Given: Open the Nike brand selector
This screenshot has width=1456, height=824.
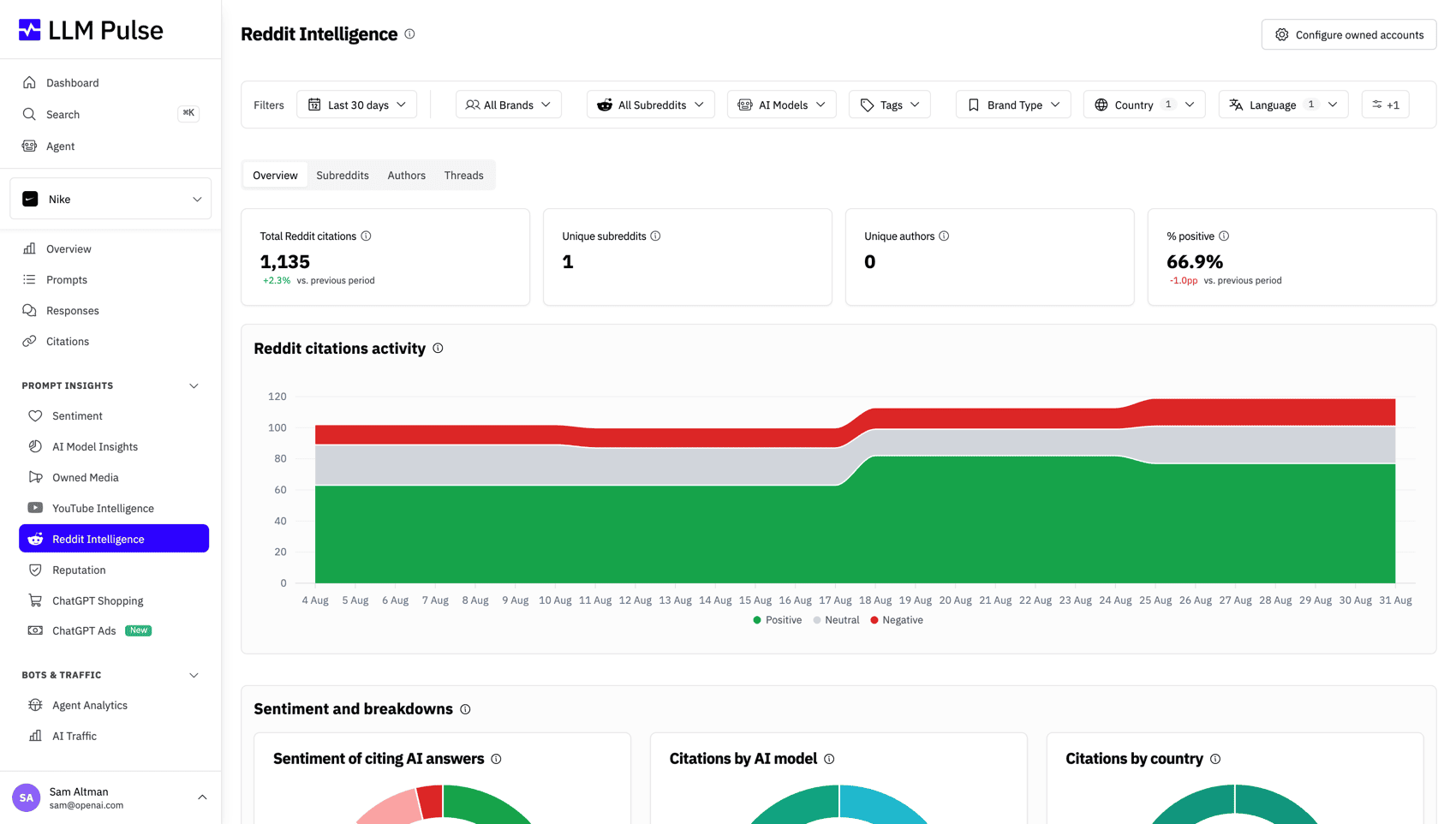Looking at the screenshot, I should (110, 199).
